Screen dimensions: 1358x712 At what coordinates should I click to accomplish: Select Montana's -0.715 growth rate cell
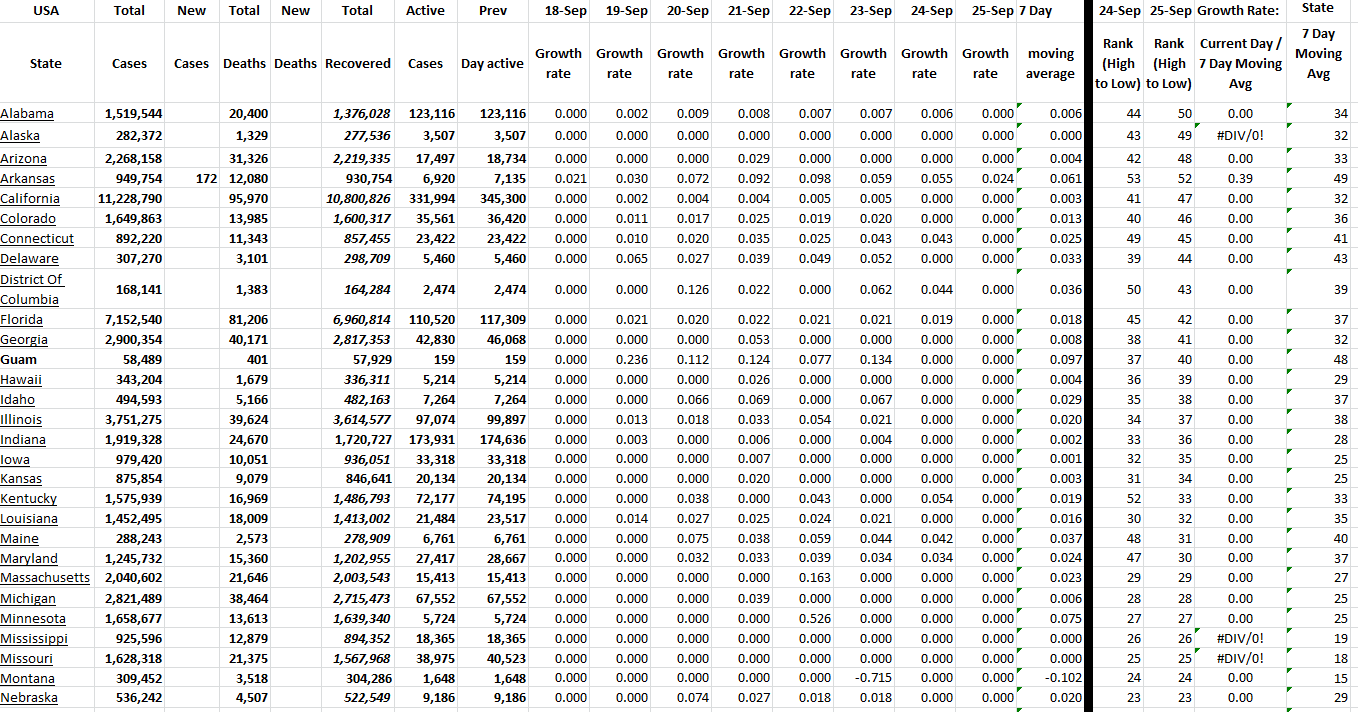862,678
